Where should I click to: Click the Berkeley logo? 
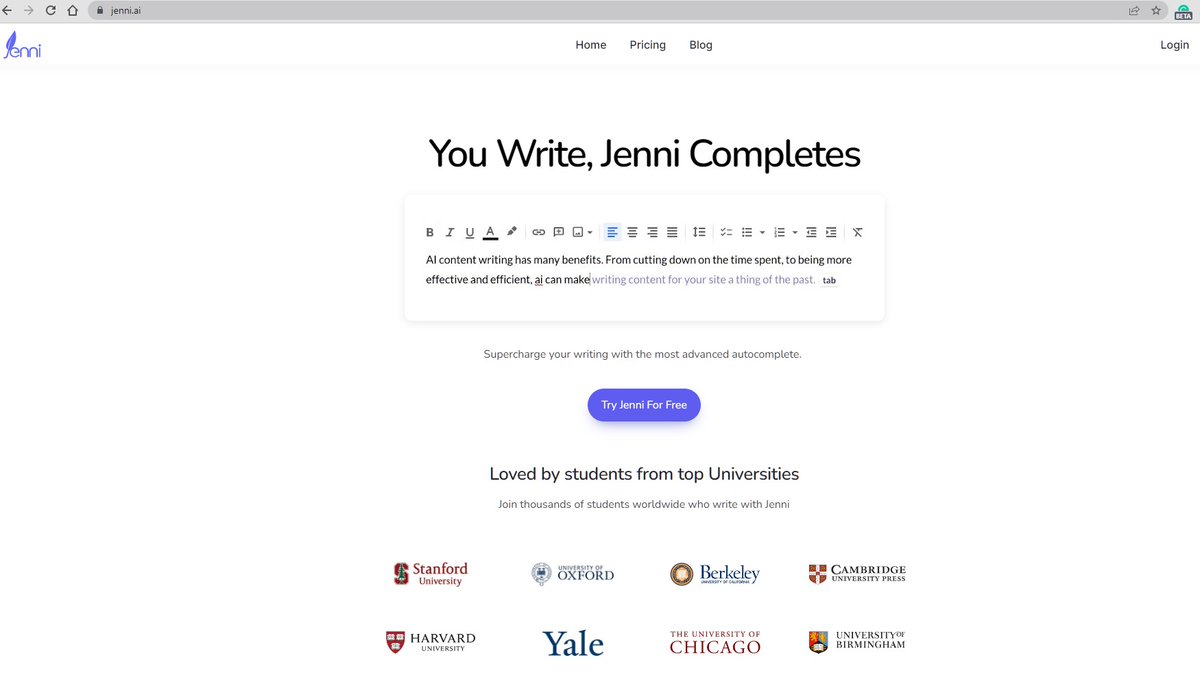[715, 574]
